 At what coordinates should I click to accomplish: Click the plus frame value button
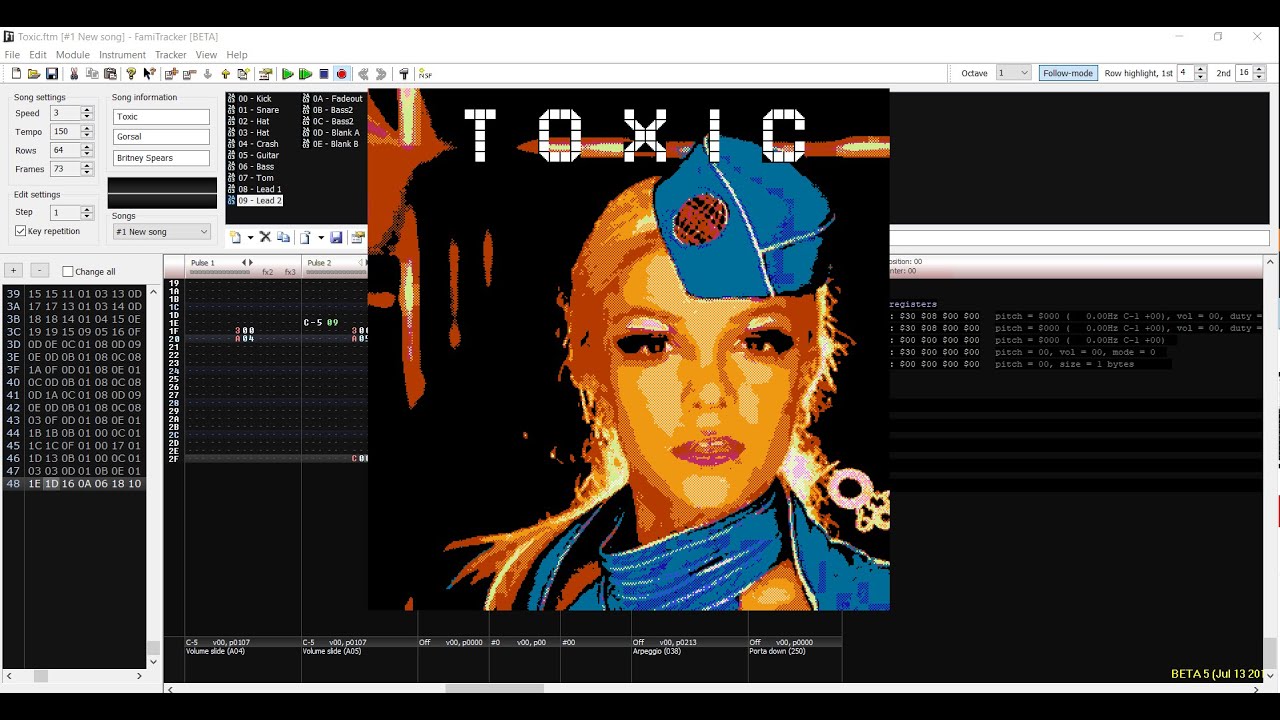click(x=13, y=270)
